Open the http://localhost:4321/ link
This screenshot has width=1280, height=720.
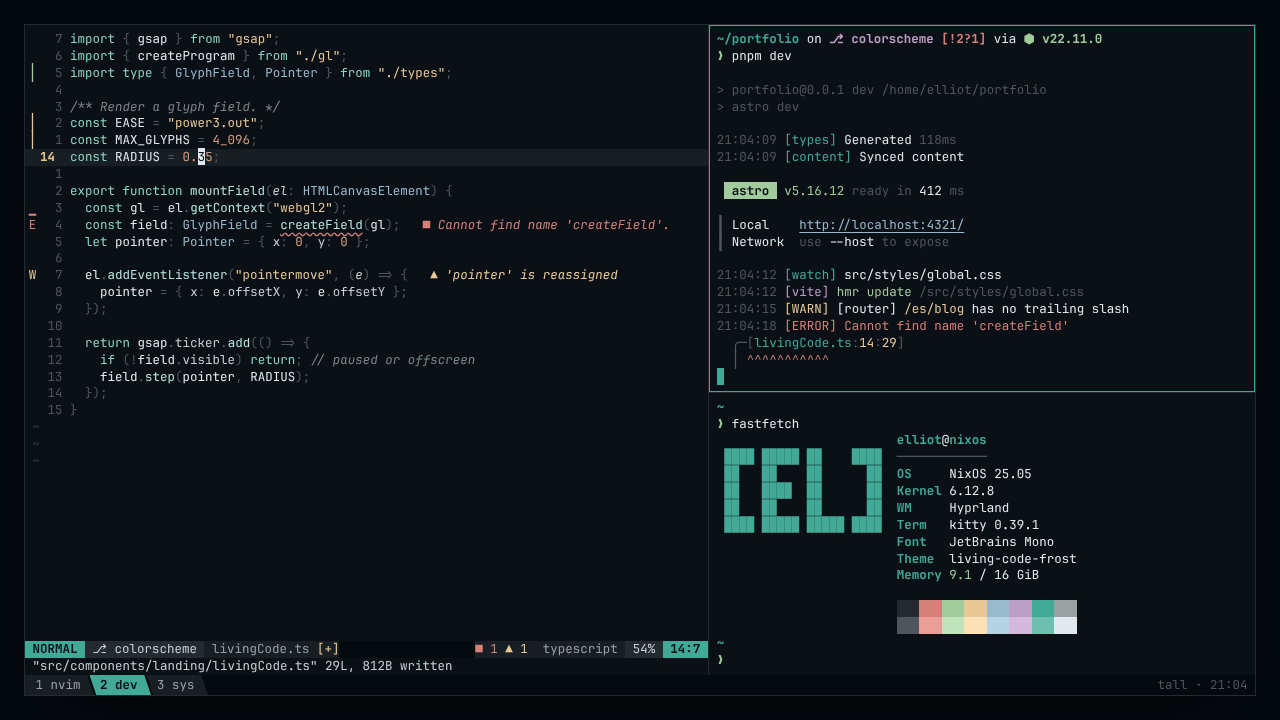coord(881,225)
